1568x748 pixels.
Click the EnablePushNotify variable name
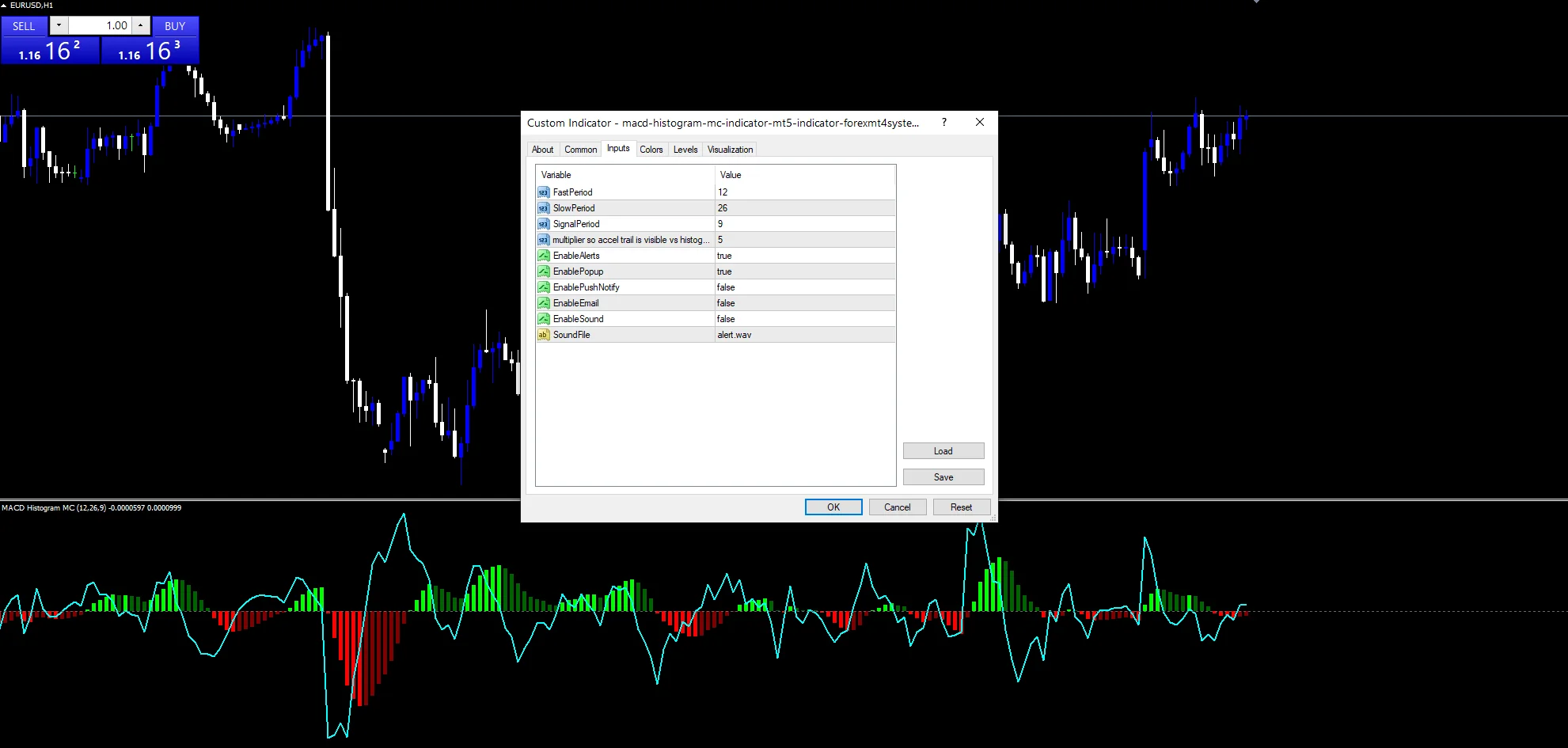click(x=586, y=287)
